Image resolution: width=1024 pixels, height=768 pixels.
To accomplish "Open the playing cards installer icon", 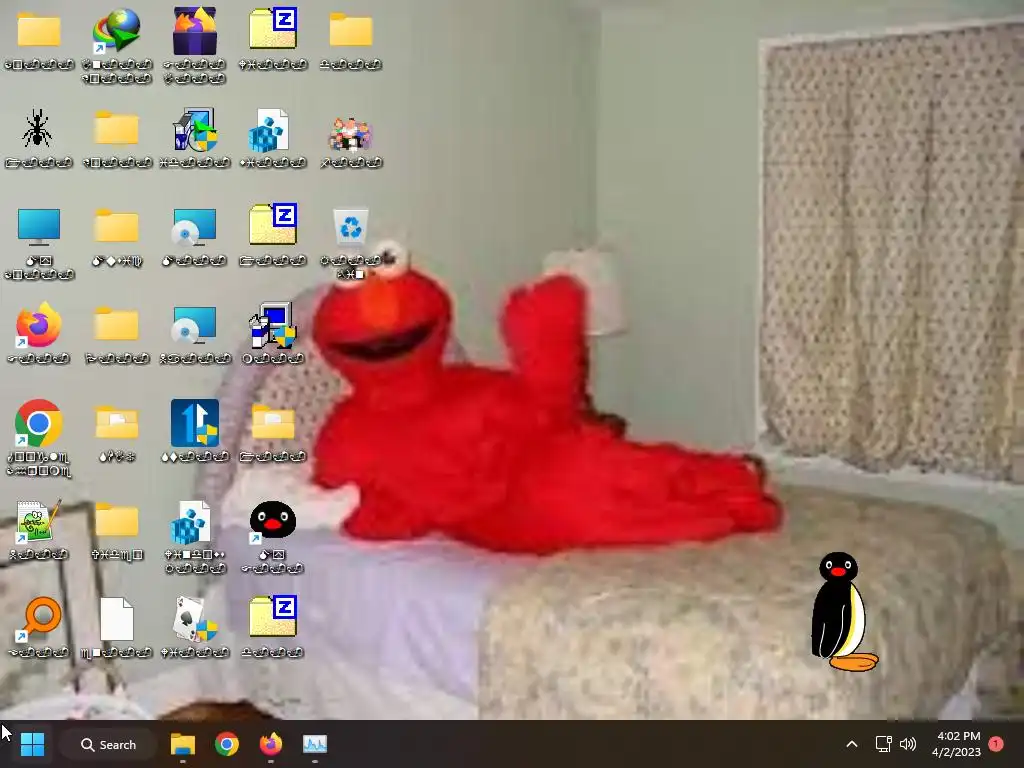I will point(195,619).
